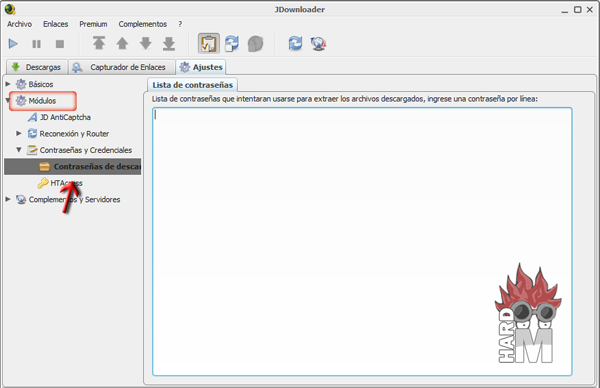This screenshot has height=388, width=600.
Task: Open the Premium menu
Action: 93,24
